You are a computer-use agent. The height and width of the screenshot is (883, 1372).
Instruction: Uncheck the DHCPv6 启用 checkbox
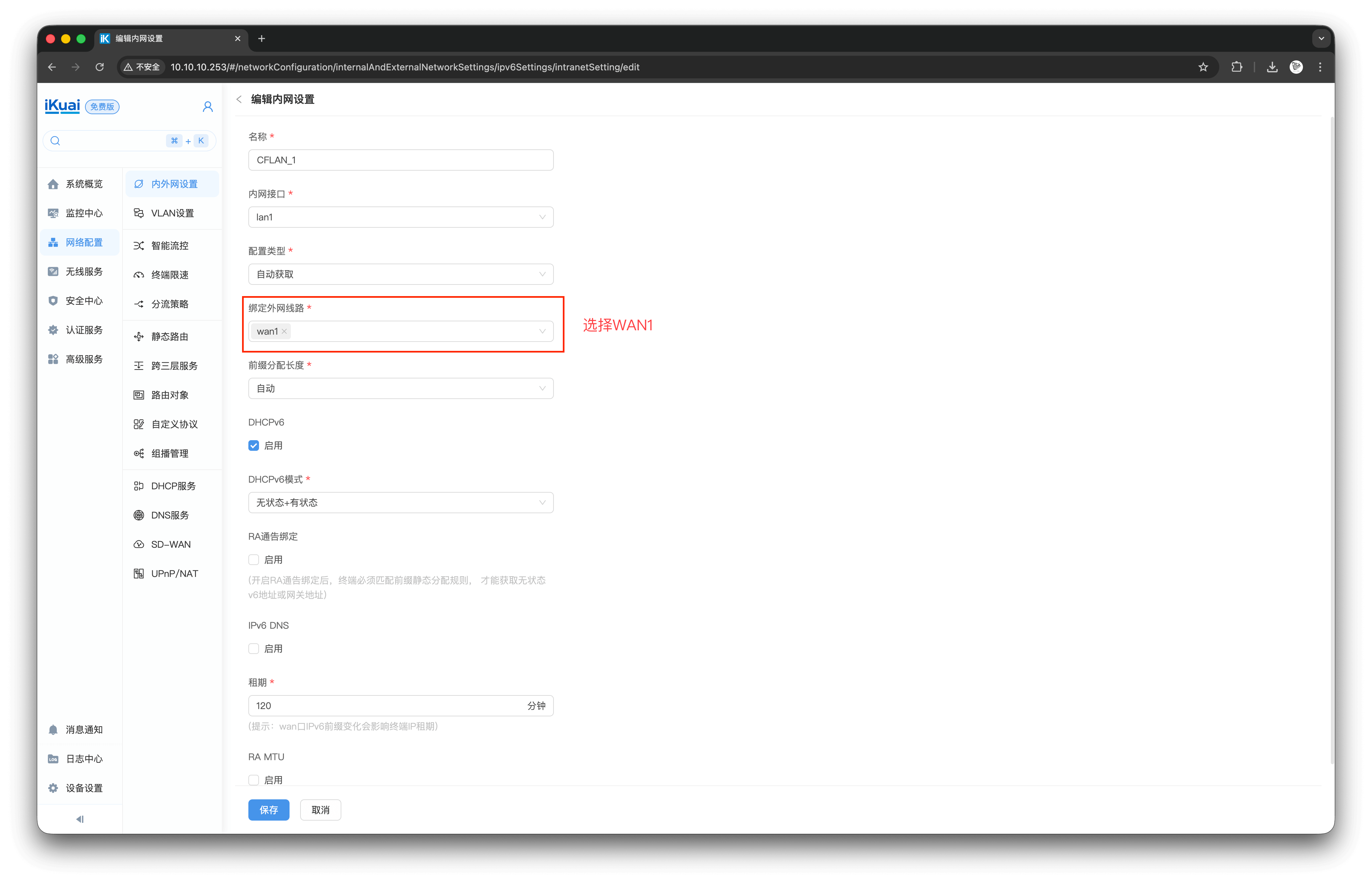[x=254, y=445]
